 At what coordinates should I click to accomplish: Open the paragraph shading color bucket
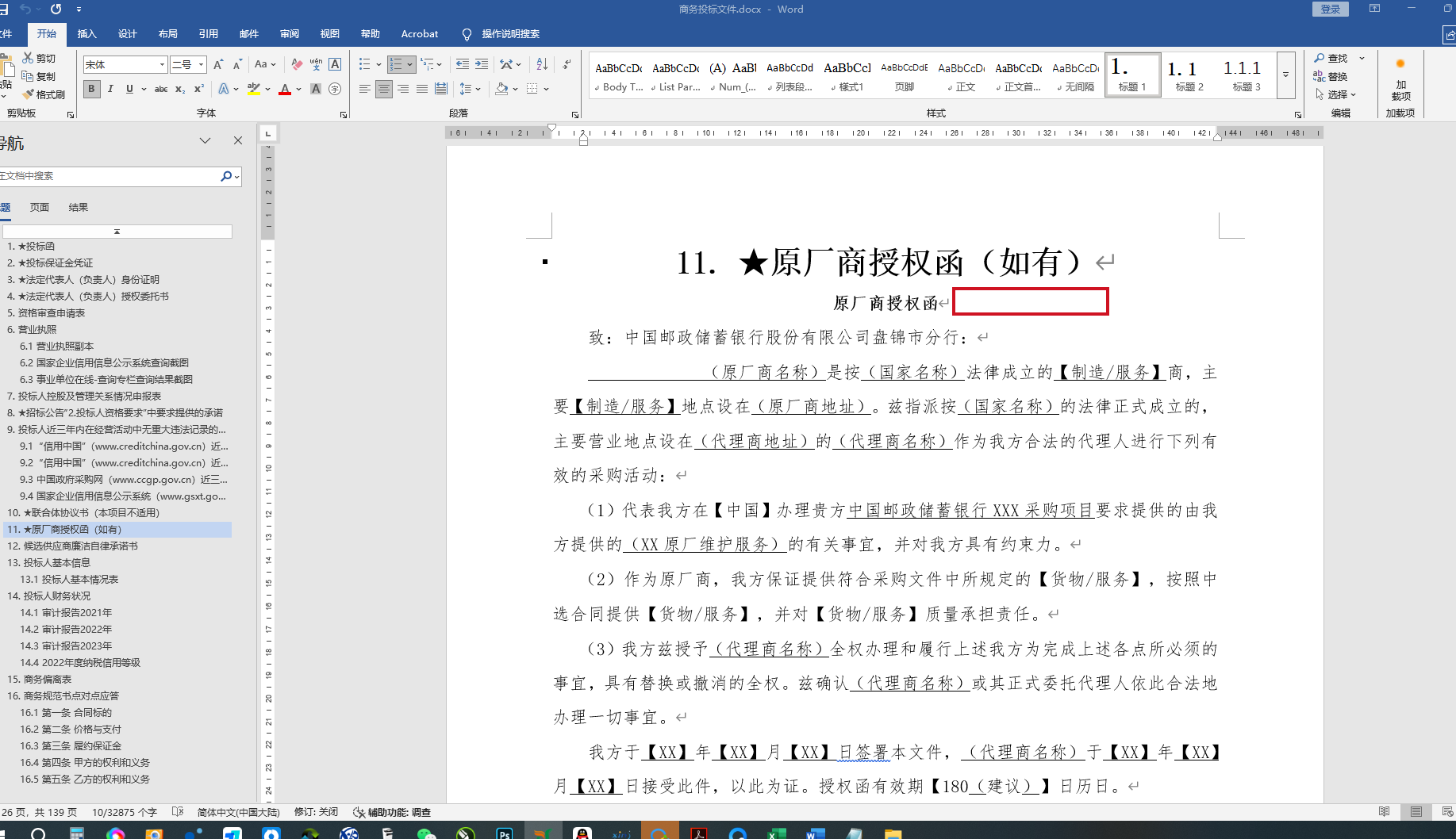coord(501,89)
